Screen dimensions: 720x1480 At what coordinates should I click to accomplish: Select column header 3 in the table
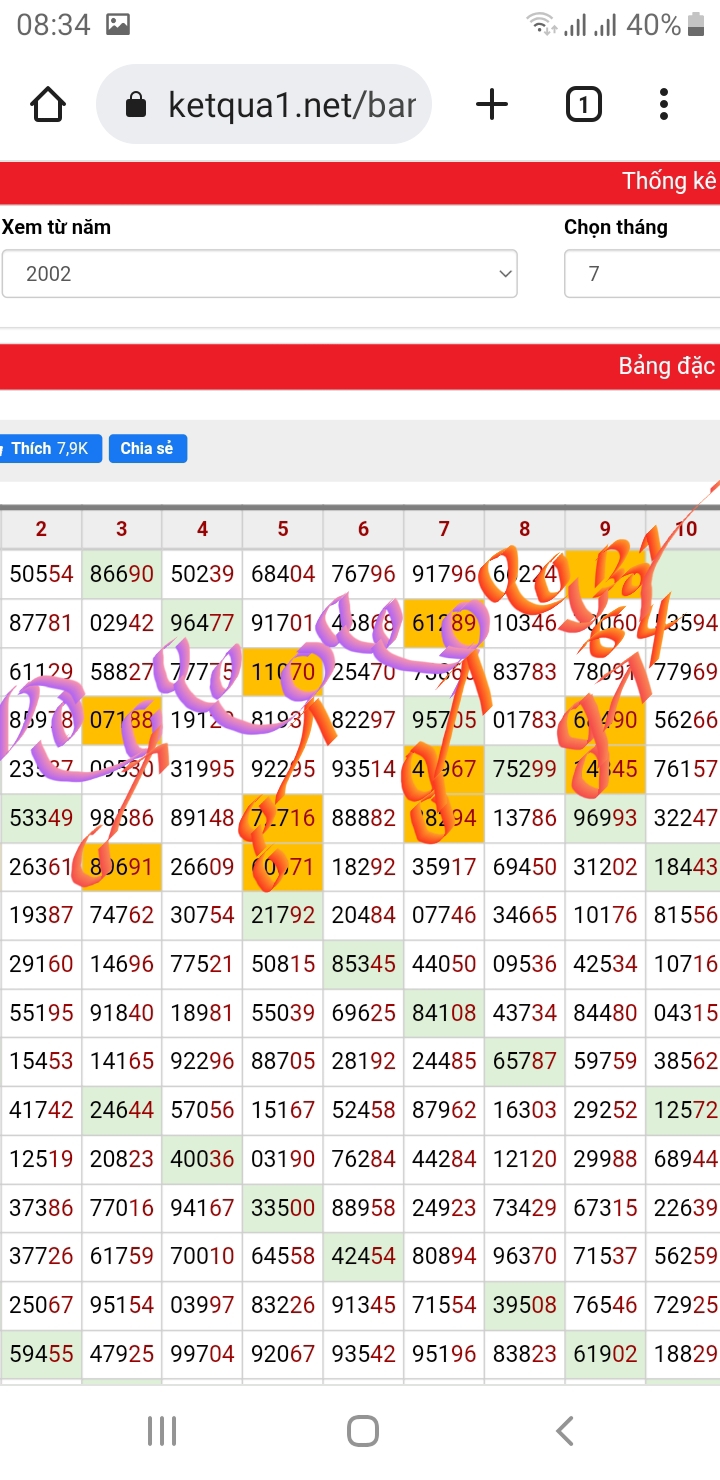pos(122,529)
